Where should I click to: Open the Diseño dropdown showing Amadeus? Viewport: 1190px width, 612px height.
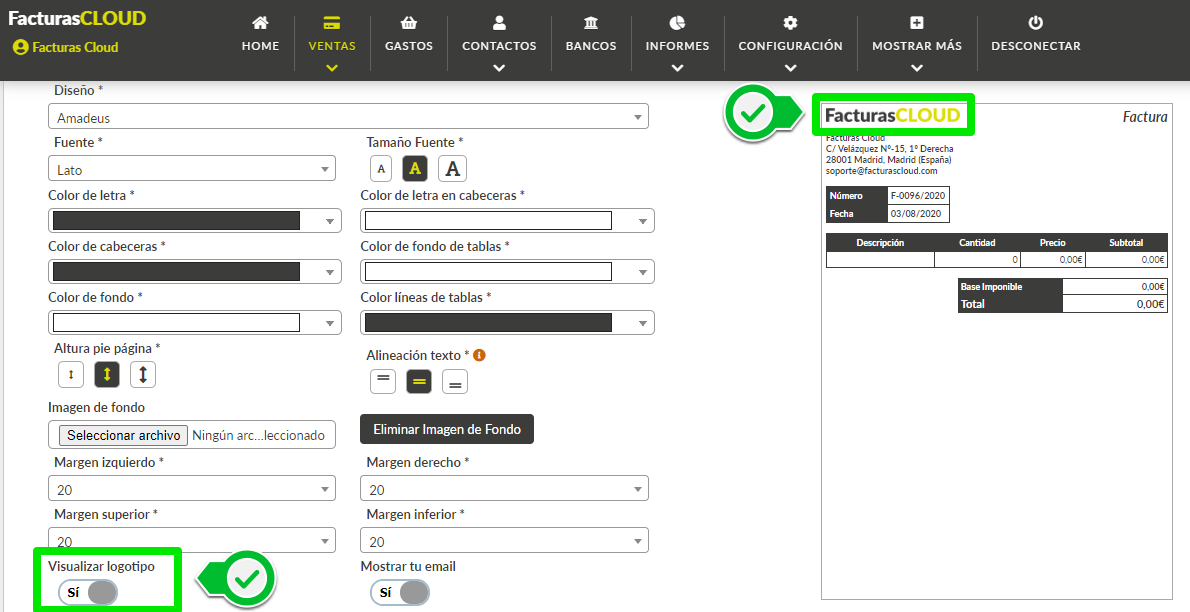[348, 117]
